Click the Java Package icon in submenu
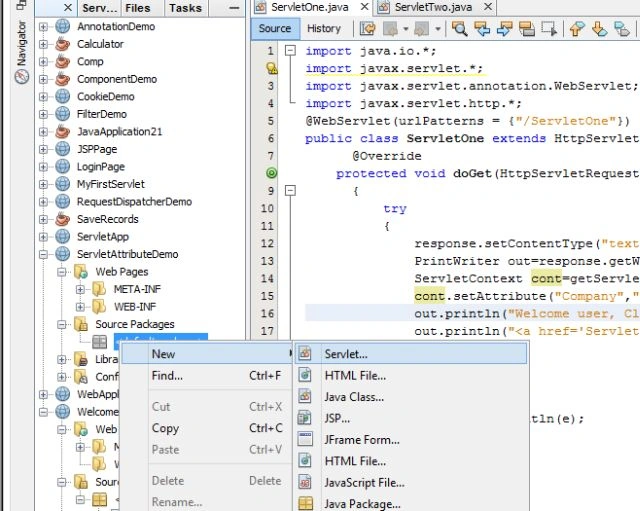The width and height of the screenshot is (640, 511). tap(305, 504)
